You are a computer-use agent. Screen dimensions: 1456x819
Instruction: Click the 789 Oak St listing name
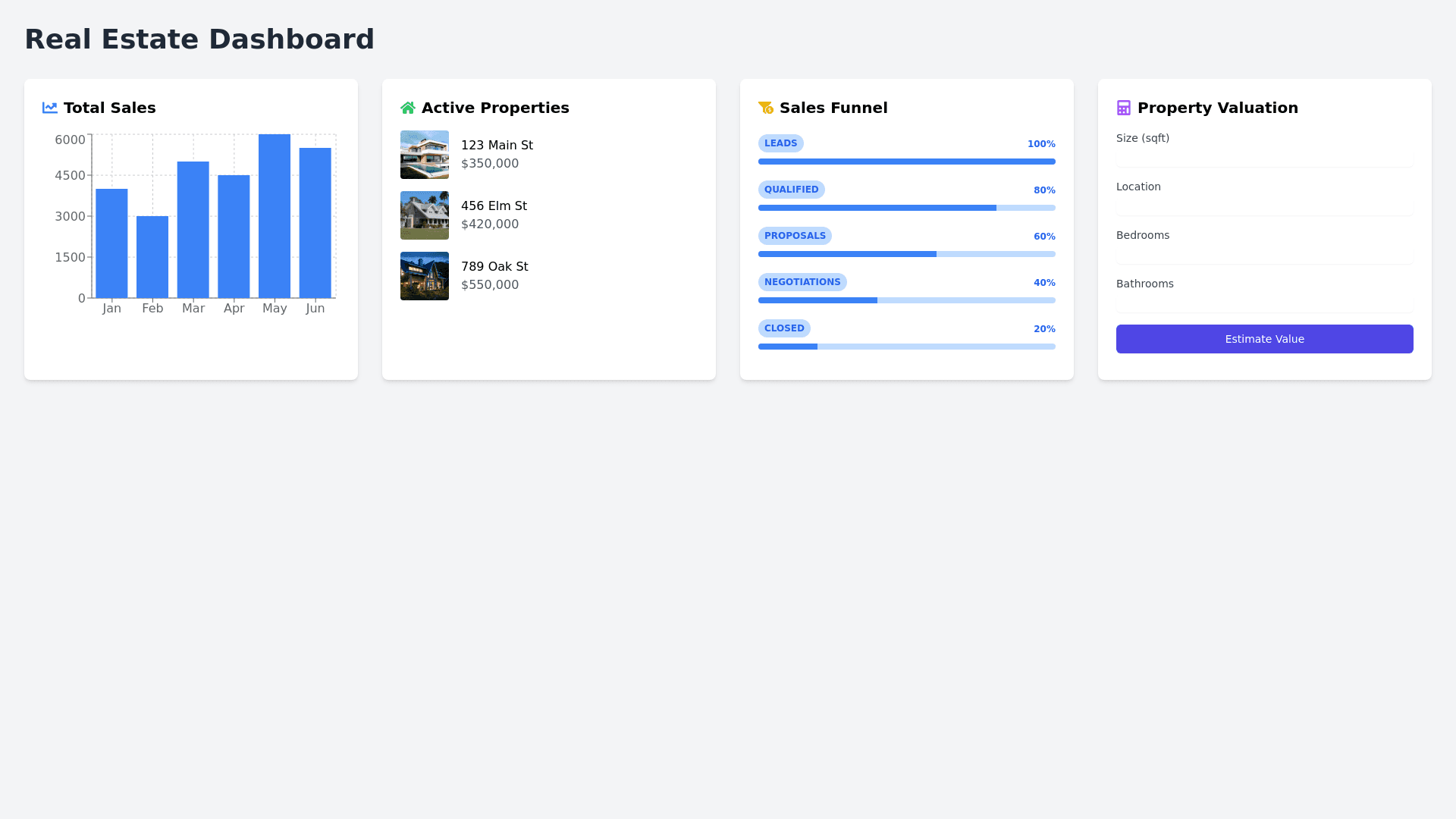tap(494, 266)
